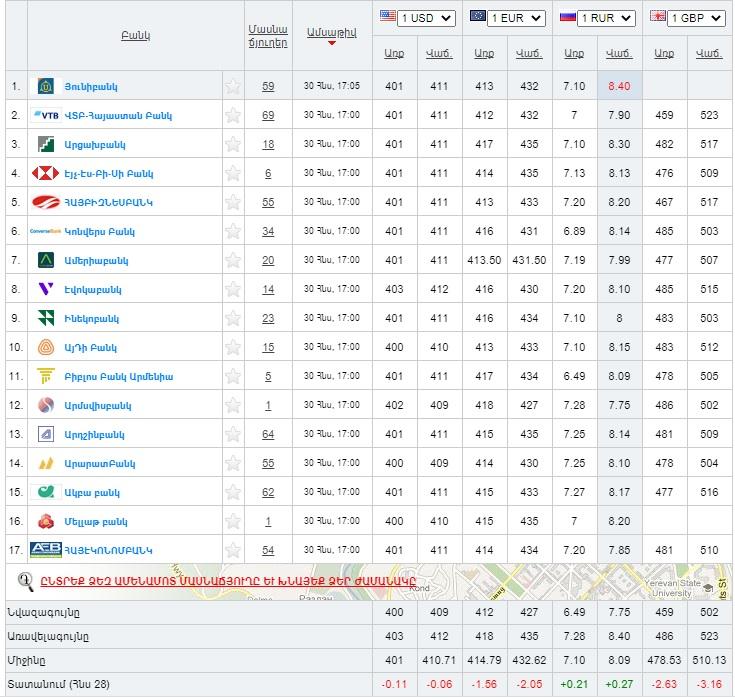Click the magnifier icon beside the red banner

point(27,579)
